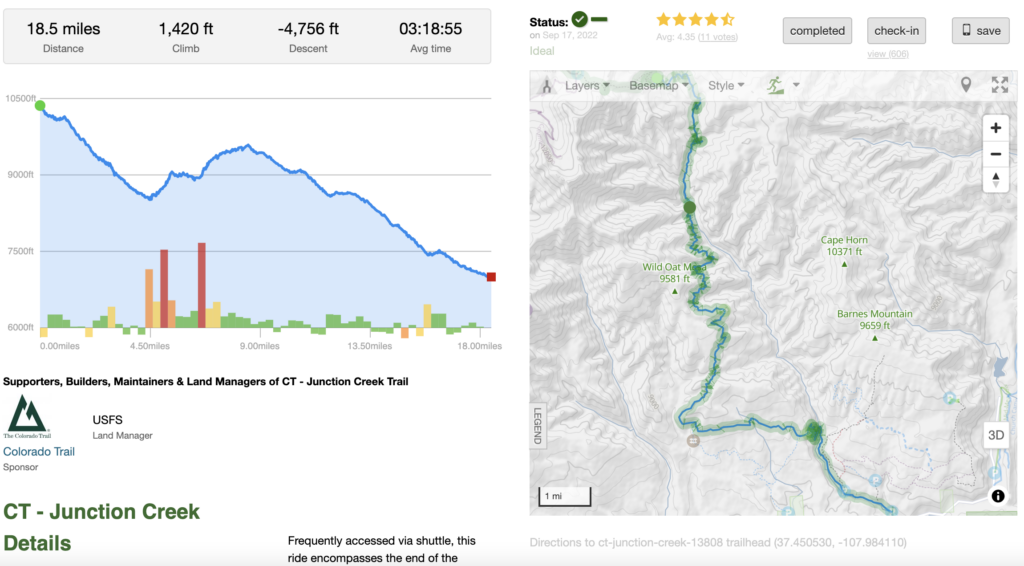1024x566 pixels.
Task: Save the trail to phone
Action: click(980, 31)
